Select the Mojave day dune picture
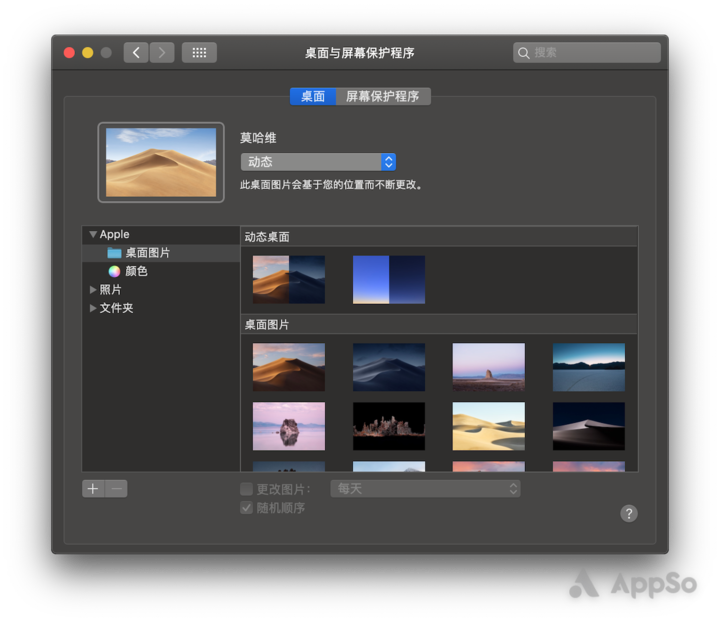The image size is (720, 622). tap(289, 367)
